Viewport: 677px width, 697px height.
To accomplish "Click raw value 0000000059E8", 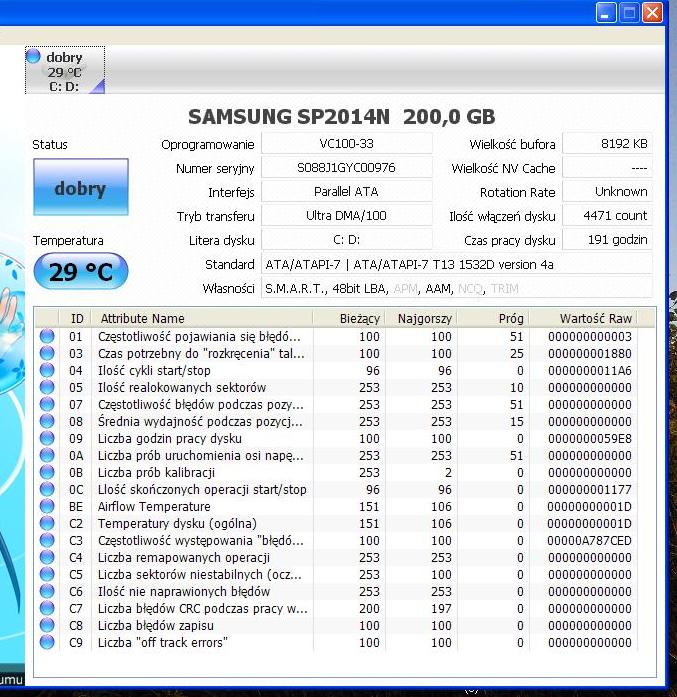I will (x=589, y=439).
